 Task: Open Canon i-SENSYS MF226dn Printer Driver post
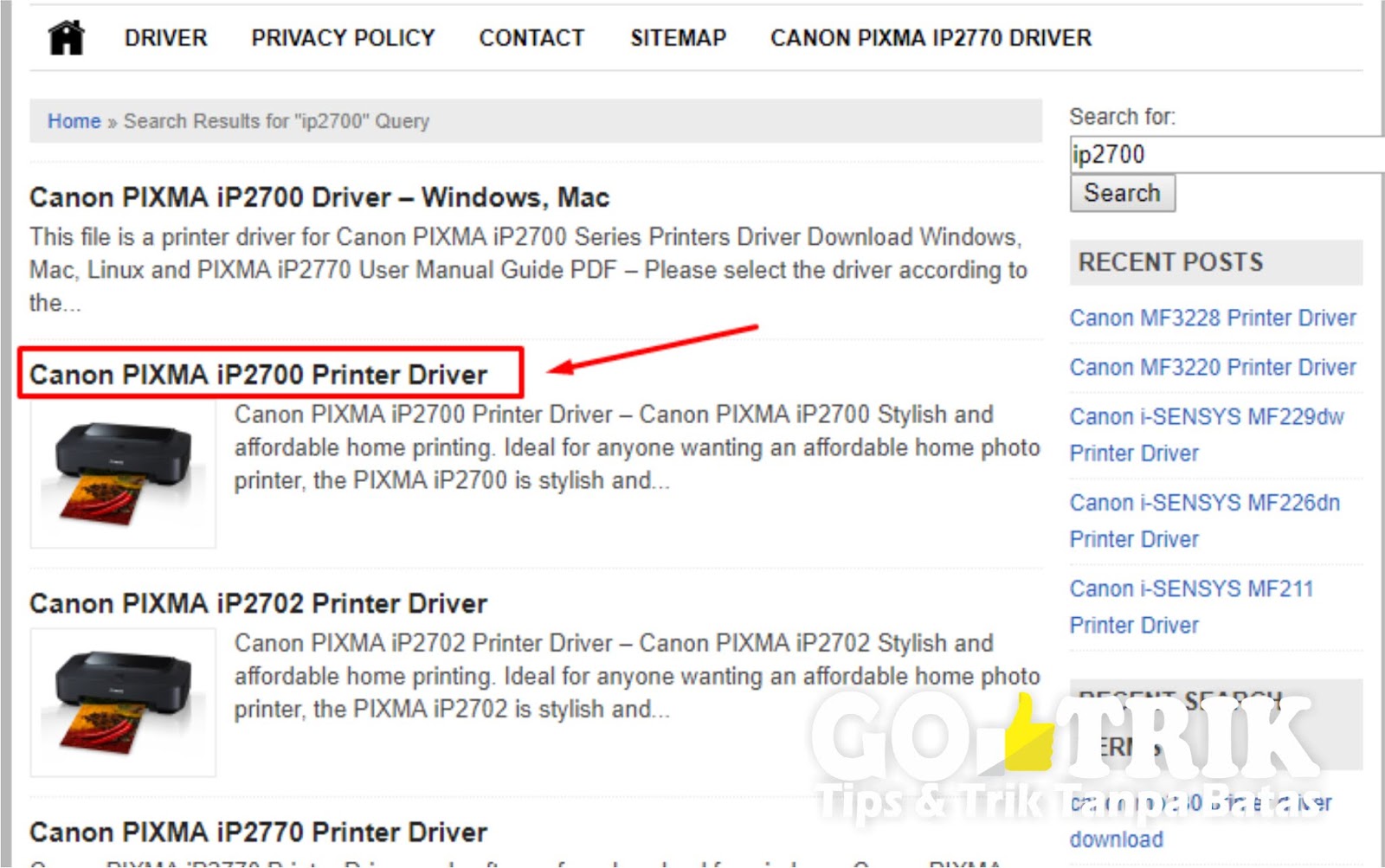pos(1205,520)
